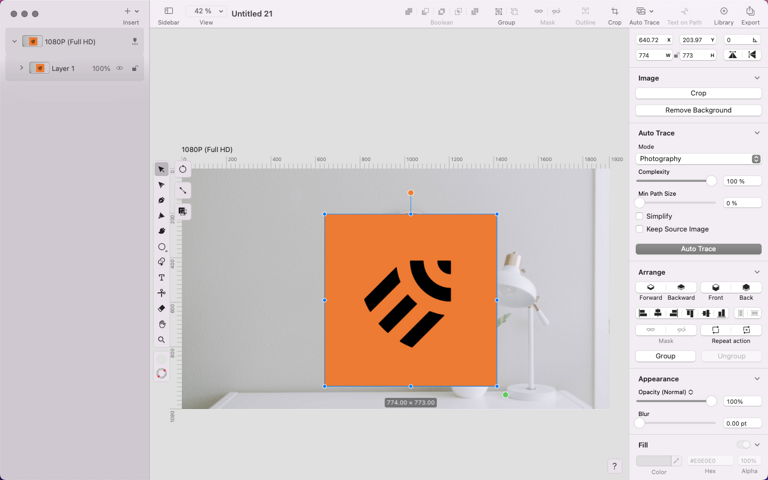The image size is (768, 480).
Task: Open Auto Trace toolbar dropdown arrow
Action: tap(651, 11)
